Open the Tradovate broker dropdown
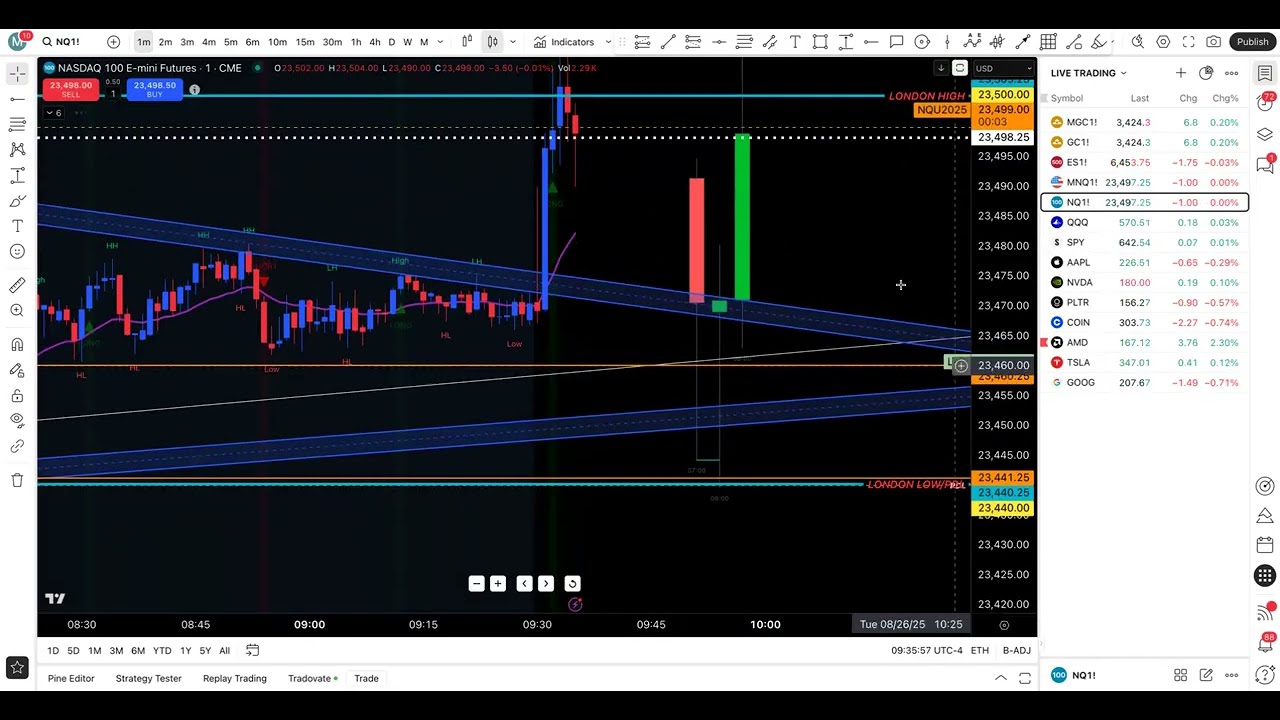Viewport: 1280px width, 720px height. click(x=314, y=678)
